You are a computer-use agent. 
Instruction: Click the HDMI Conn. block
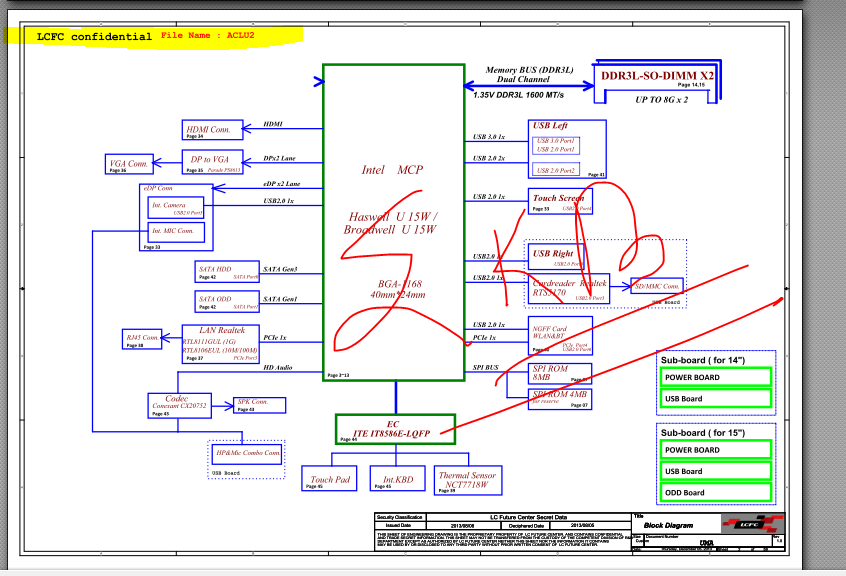point(212,129)
